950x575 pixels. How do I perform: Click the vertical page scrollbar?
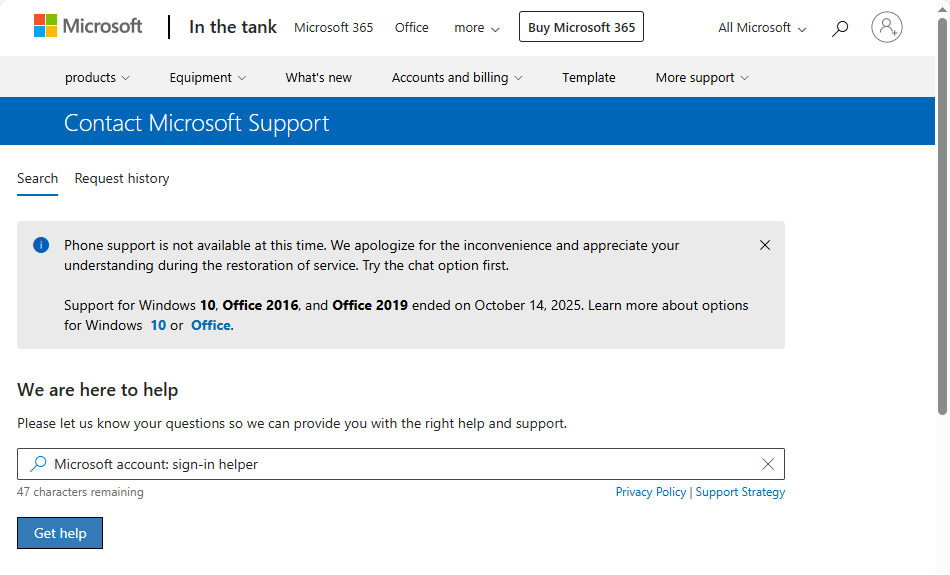[942, 218]
